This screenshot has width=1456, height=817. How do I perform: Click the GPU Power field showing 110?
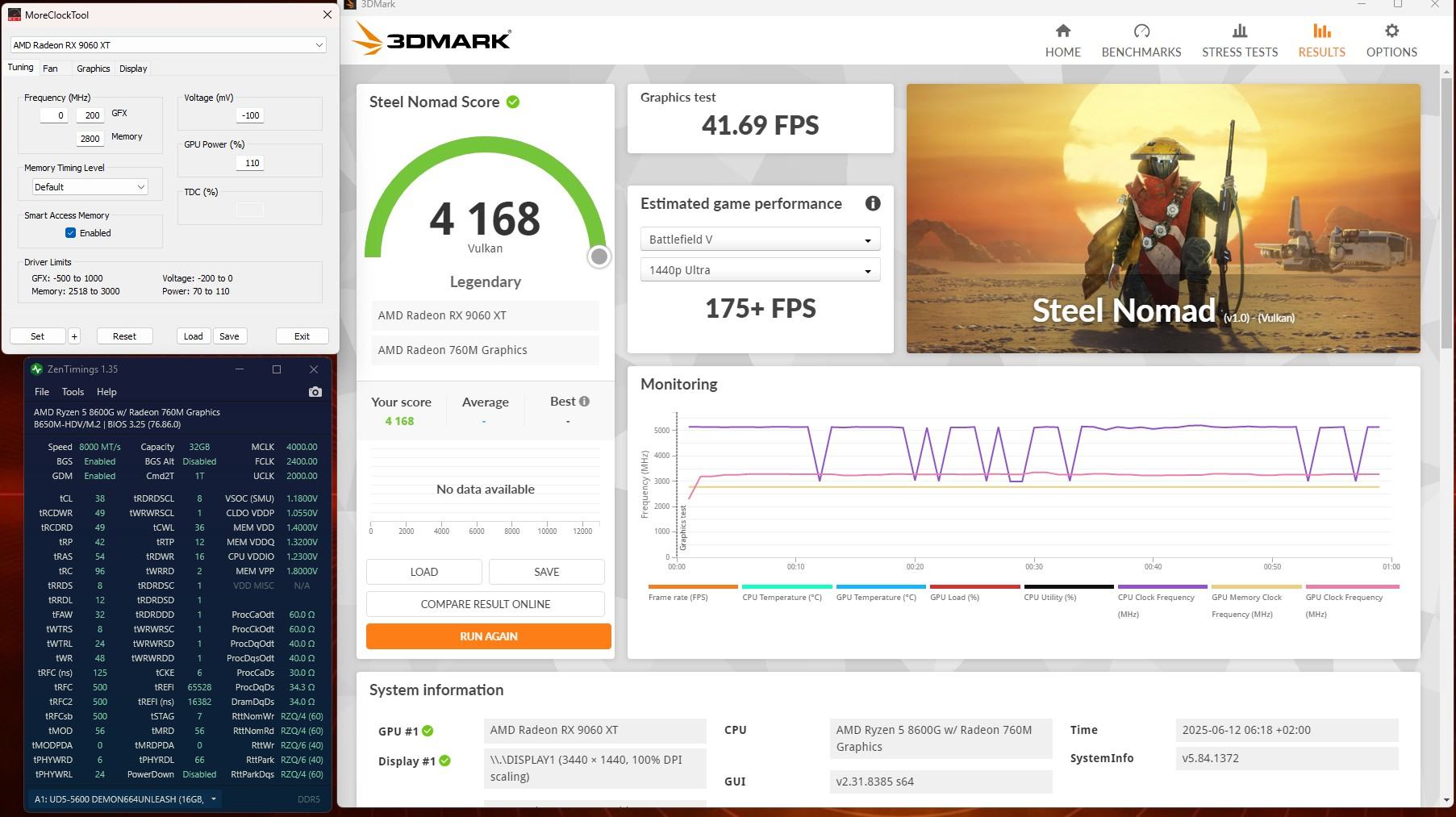click(249, 163)
